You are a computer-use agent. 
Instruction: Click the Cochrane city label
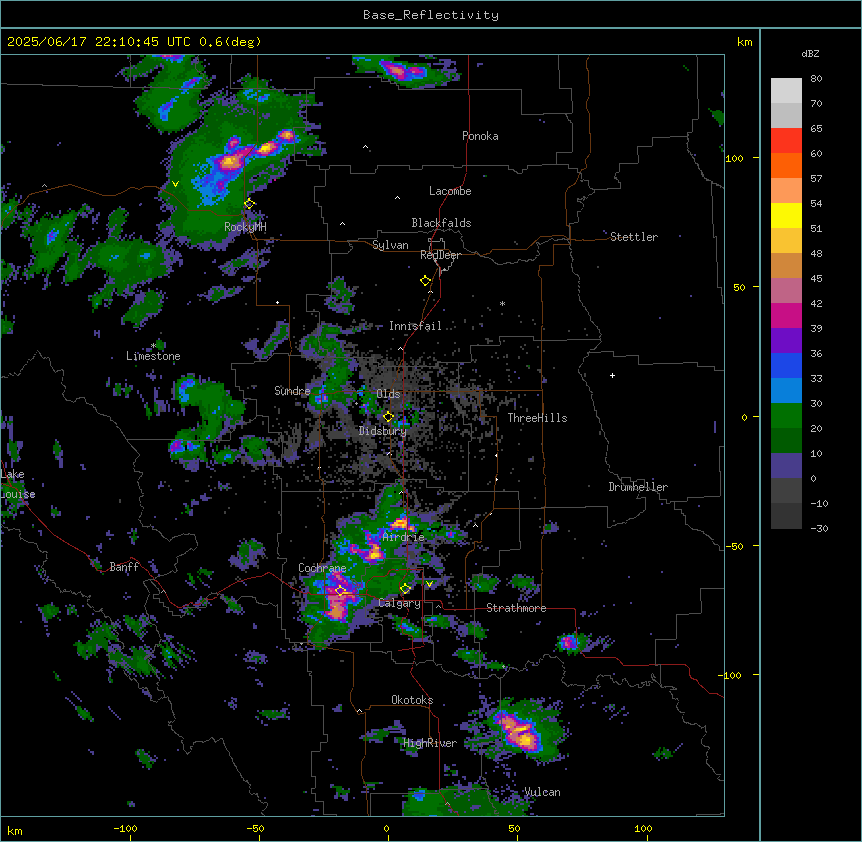point(322,568)
